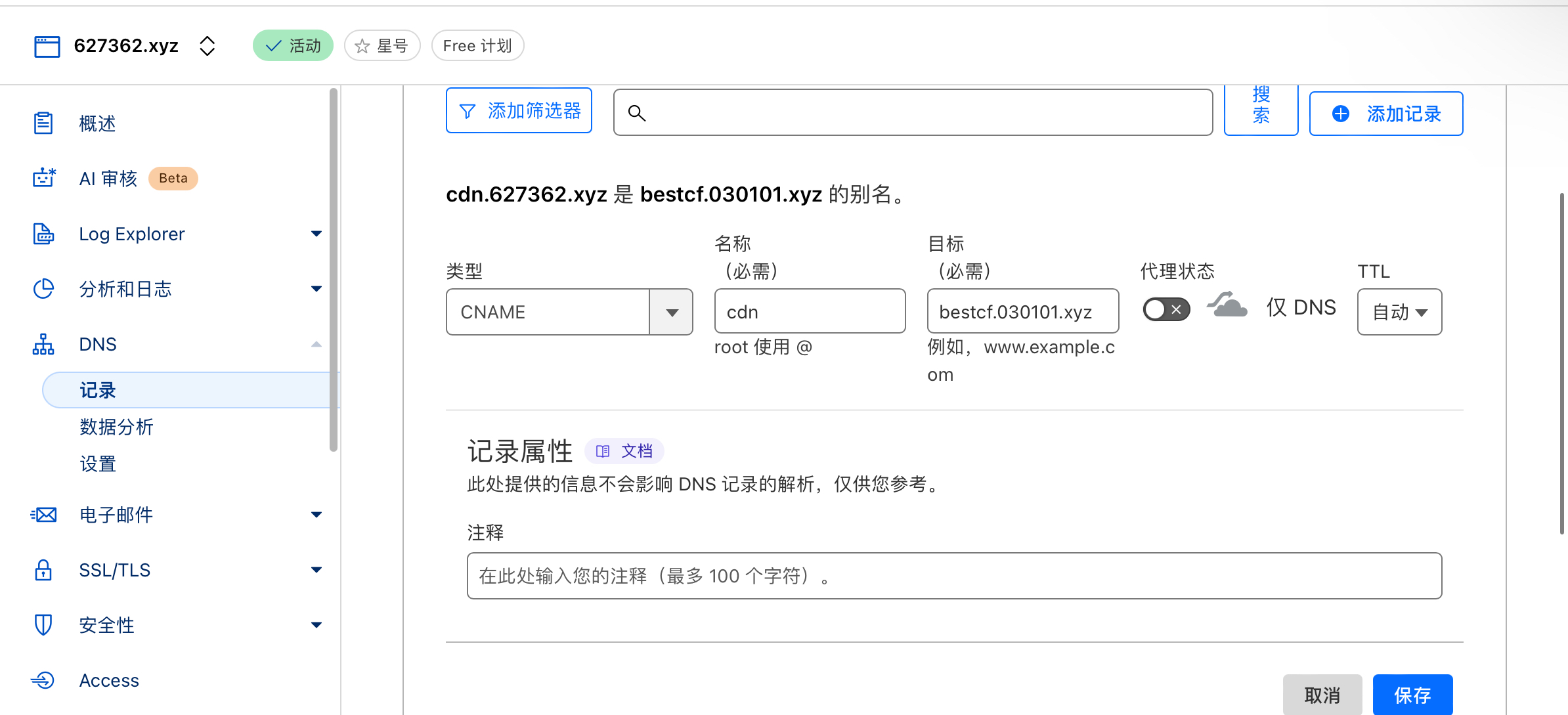Click the 仅 DNS status text
This screenshot has width=1568, height=715.
(1301, 307)
